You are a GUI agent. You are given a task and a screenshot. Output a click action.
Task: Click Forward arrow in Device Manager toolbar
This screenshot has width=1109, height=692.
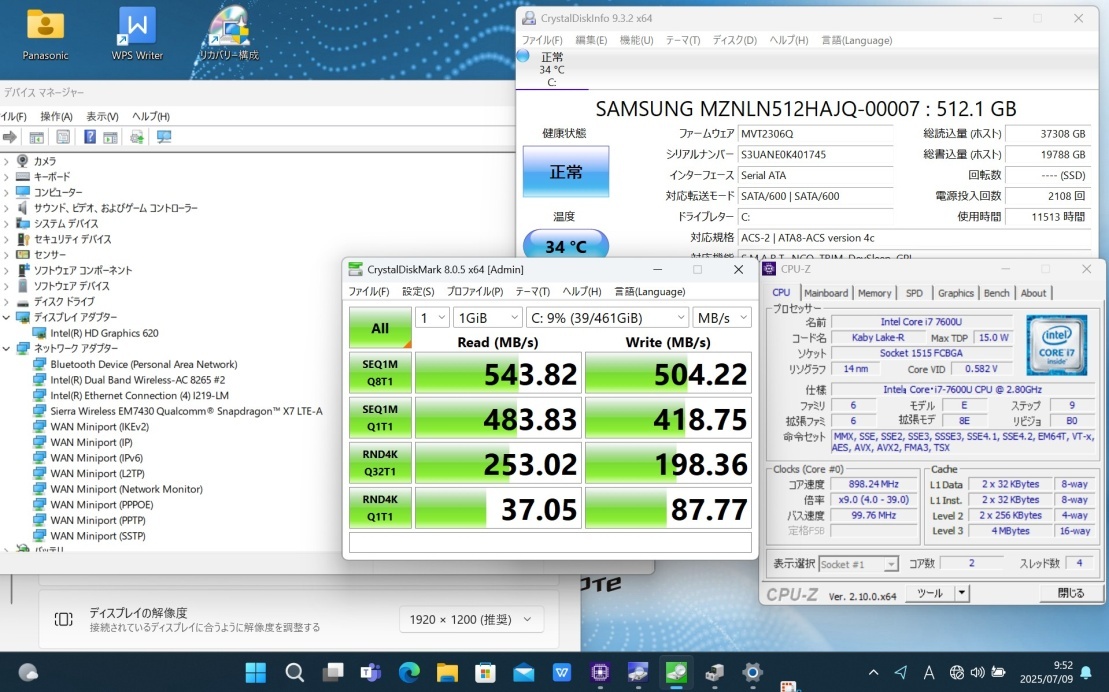click(x=10, y=137)
